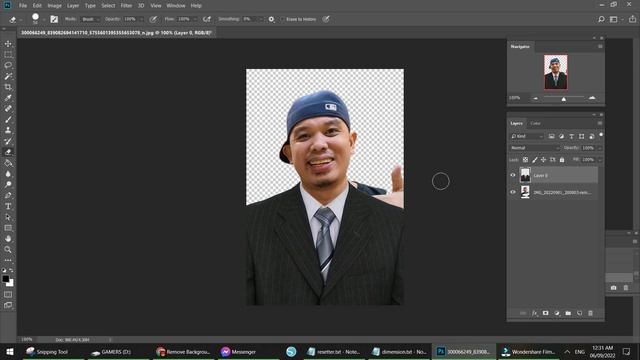The width and height of the screenshot is (640, 360).
Task: Click the Share icon
Action: (x=632, y=19)
